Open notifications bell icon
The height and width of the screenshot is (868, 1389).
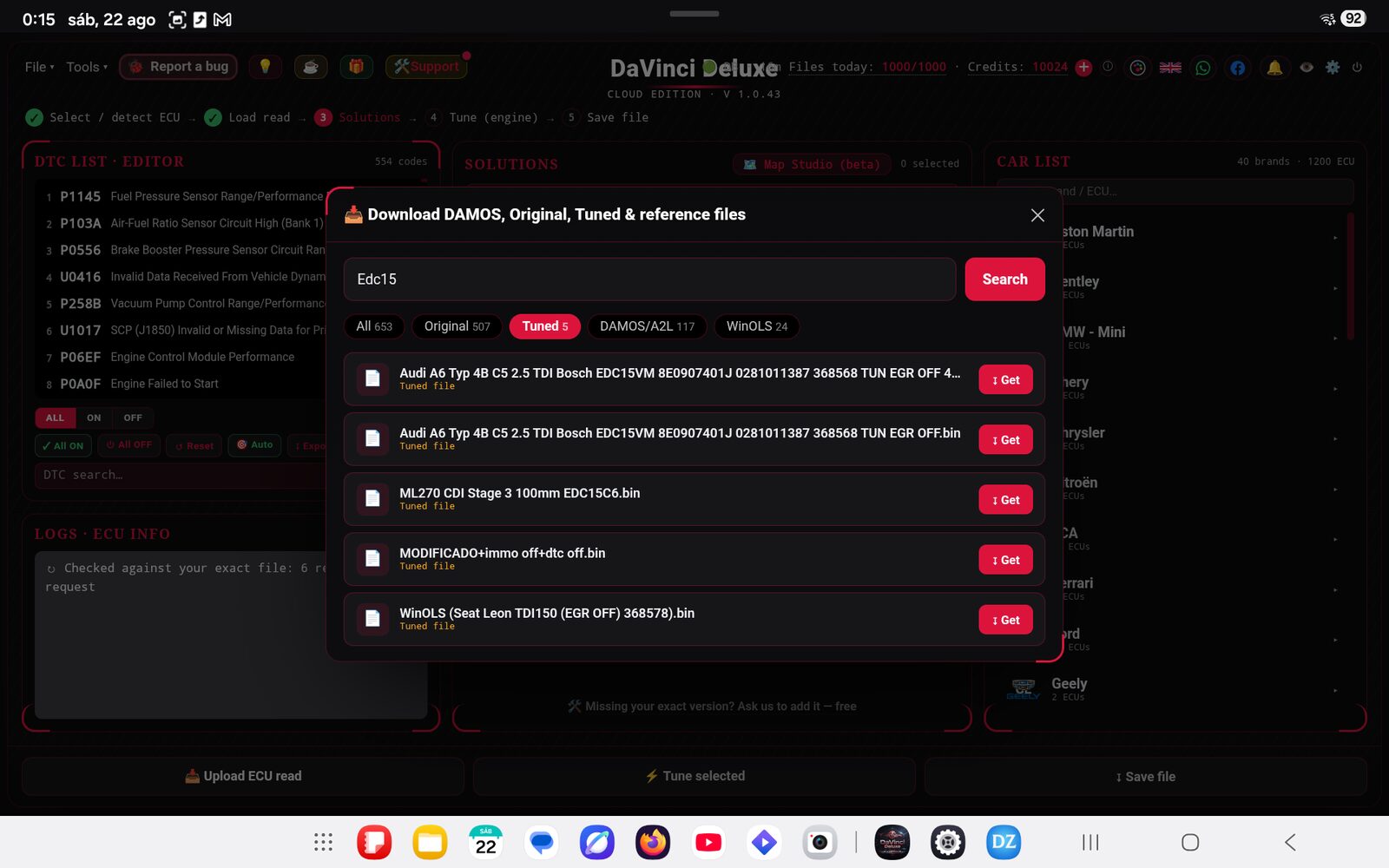pyautogui.click(x=1274, y=68)
